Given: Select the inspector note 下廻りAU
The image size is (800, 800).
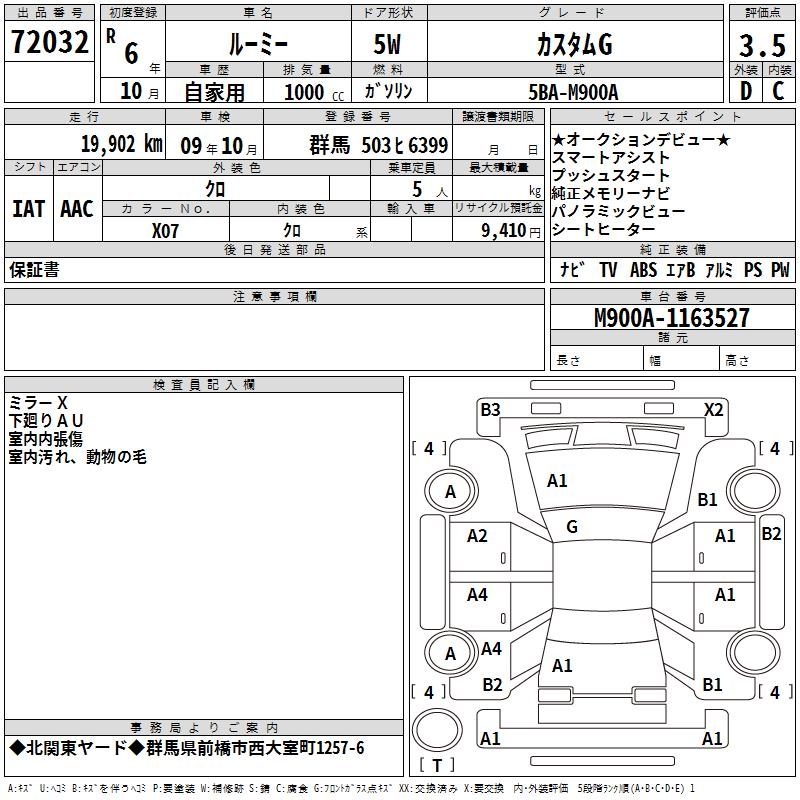Looking at the screenshot, I should pos(45,421).
